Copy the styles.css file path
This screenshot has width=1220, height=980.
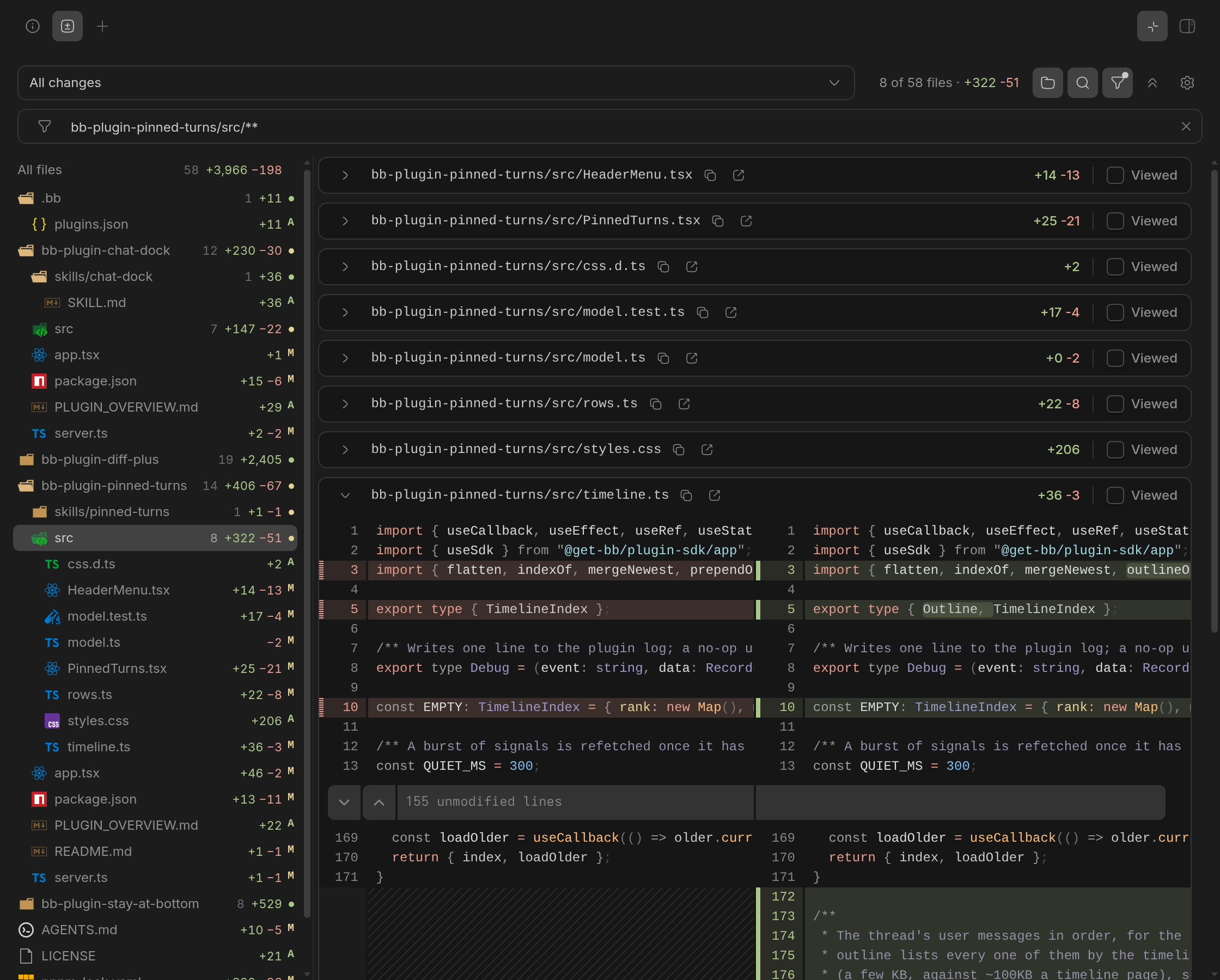tap(679, 450)
